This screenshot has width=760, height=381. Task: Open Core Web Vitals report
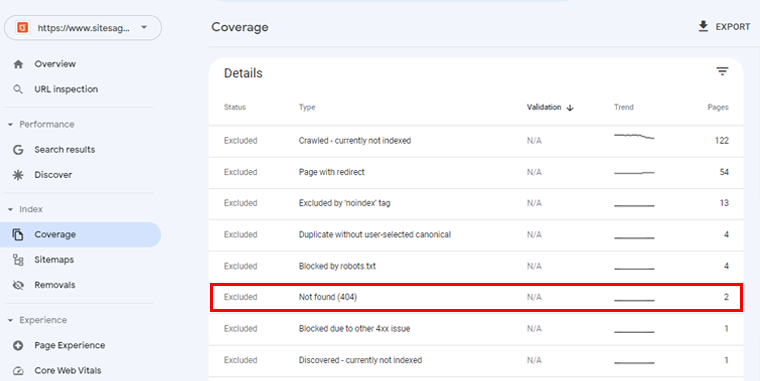(x=67, y=371)
